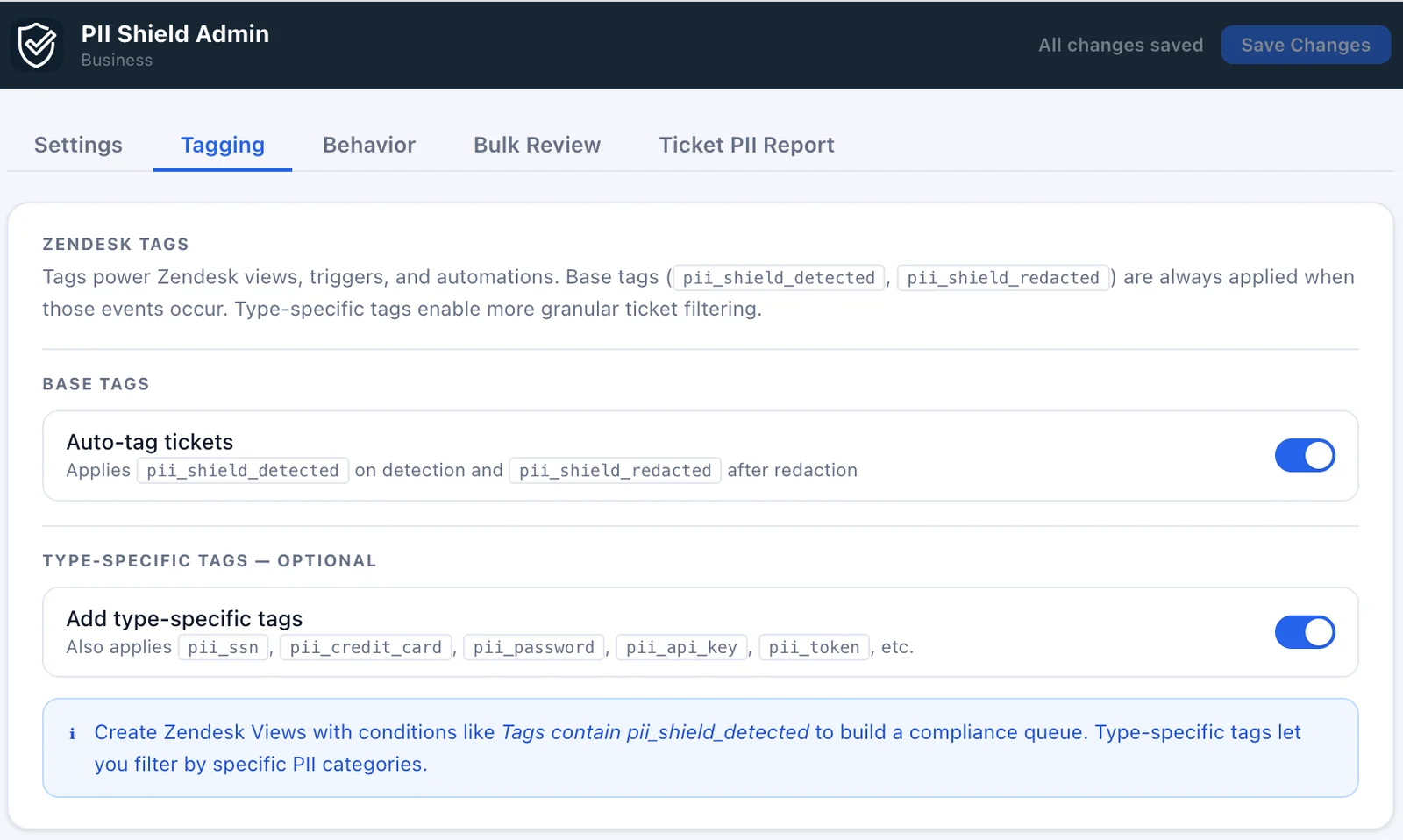1403x840 pixels.
Task: Click the pii_credit_card tag chip
Action: [366, 647]
